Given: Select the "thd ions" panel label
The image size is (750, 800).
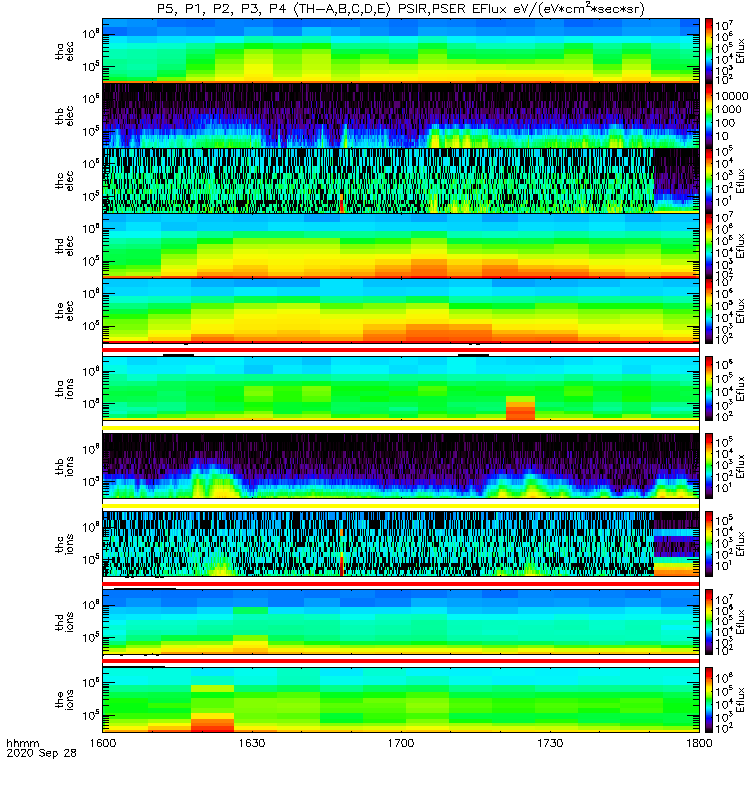Looking at the screenshot, I should click(x=65, y=622).
